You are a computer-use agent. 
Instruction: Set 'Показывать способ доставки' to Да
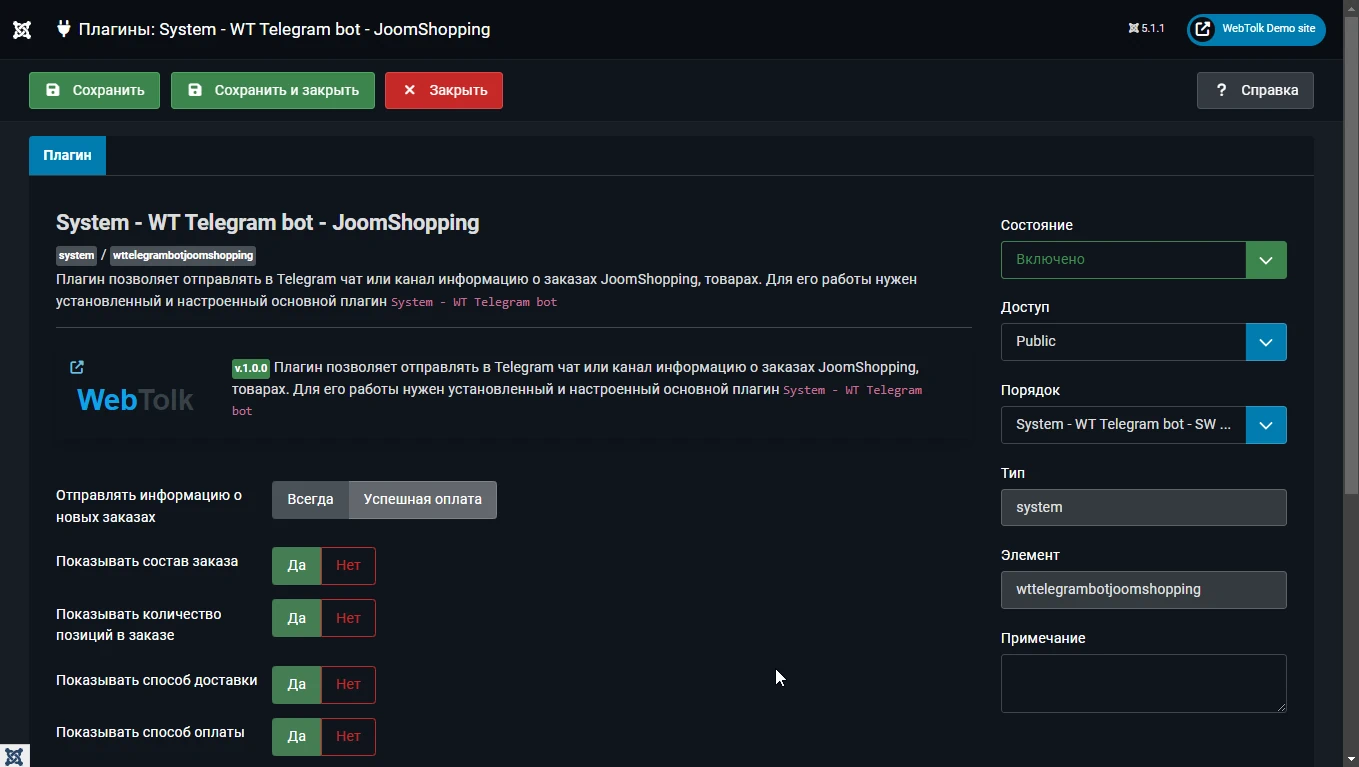tap(297, 685)
